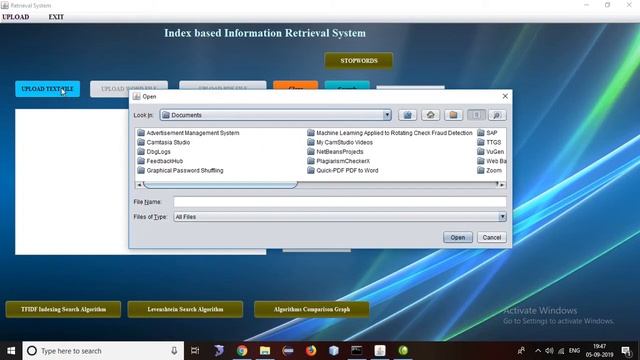Click the taskbar search box
640x360 pixels.
pyautogui.click(x=103, y=351)
